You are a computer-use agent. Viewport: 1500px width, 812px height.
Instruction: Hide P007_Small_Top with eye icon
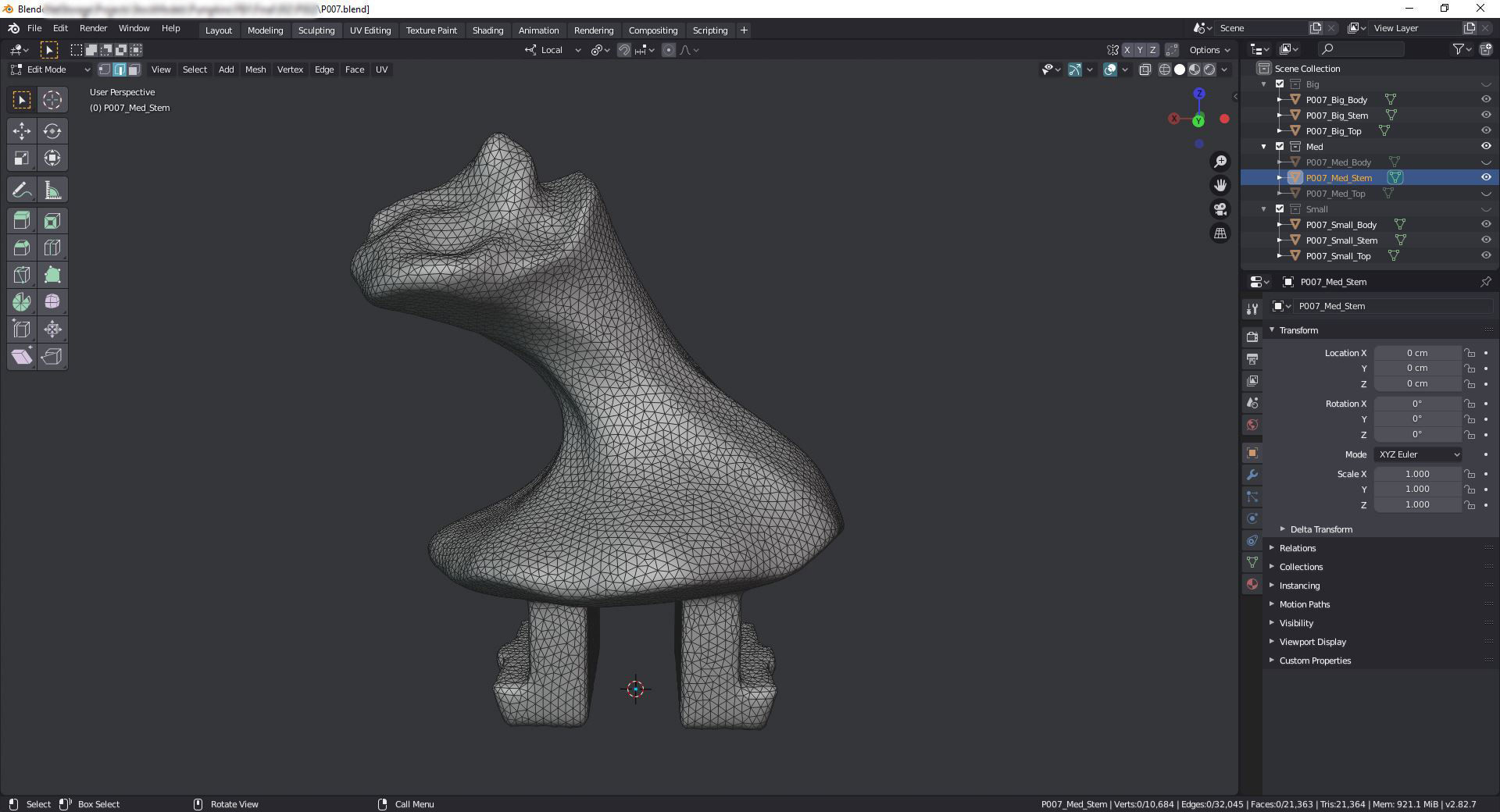pyautogui.click(x=1486, y=256)
